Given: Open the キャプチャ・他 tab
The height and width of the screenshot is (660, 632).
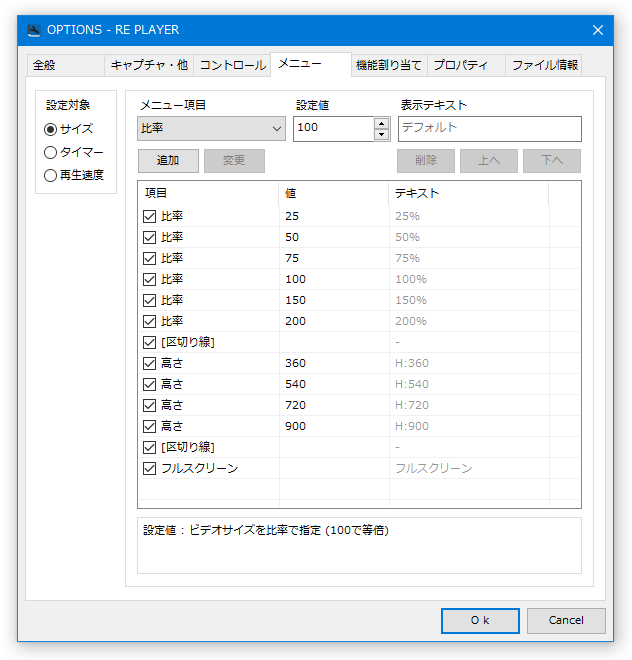Looking at the screenshot, I should (x=149, y=65).
